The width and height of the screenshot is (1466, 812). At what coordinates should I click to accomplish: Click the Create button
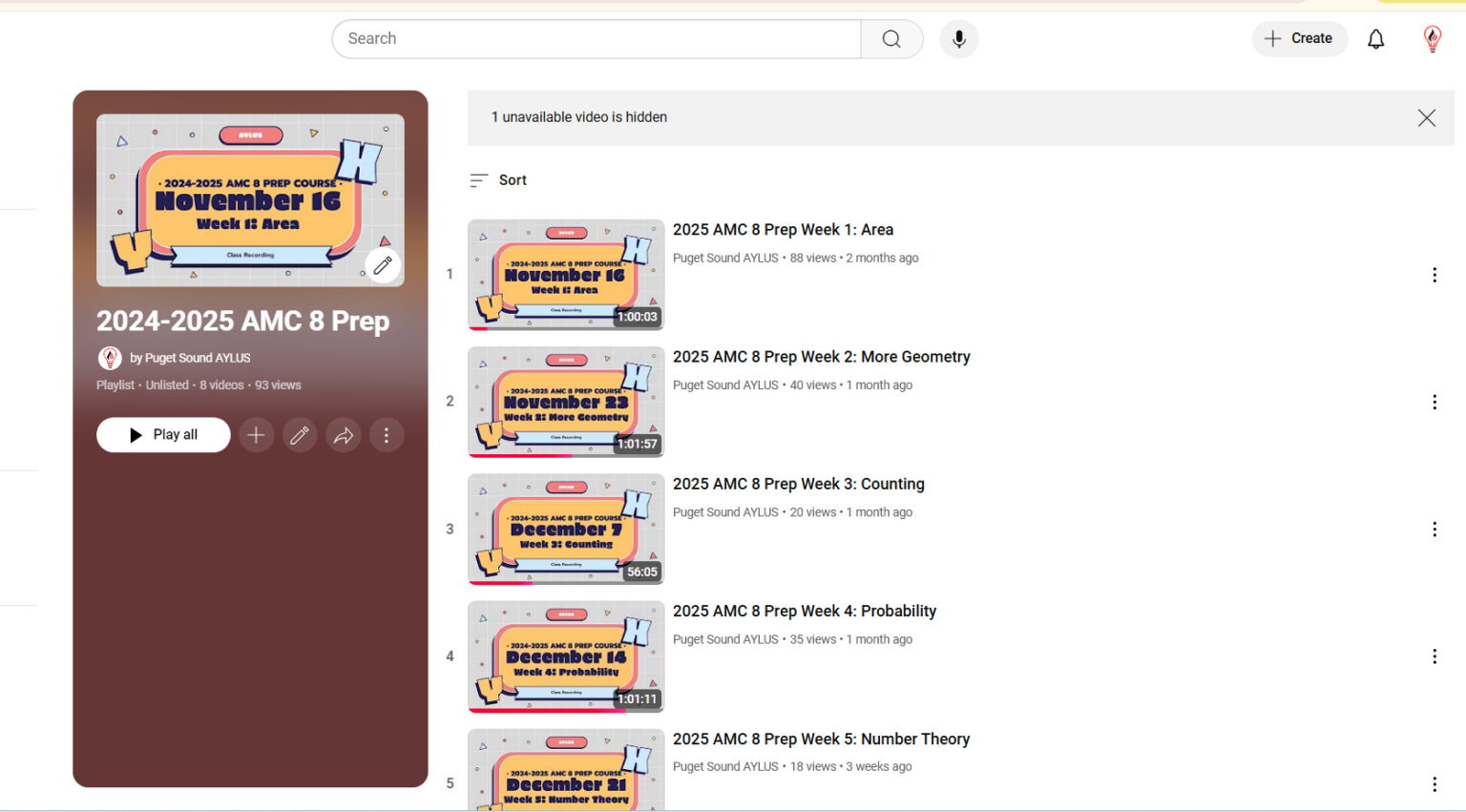[1299, 39]
